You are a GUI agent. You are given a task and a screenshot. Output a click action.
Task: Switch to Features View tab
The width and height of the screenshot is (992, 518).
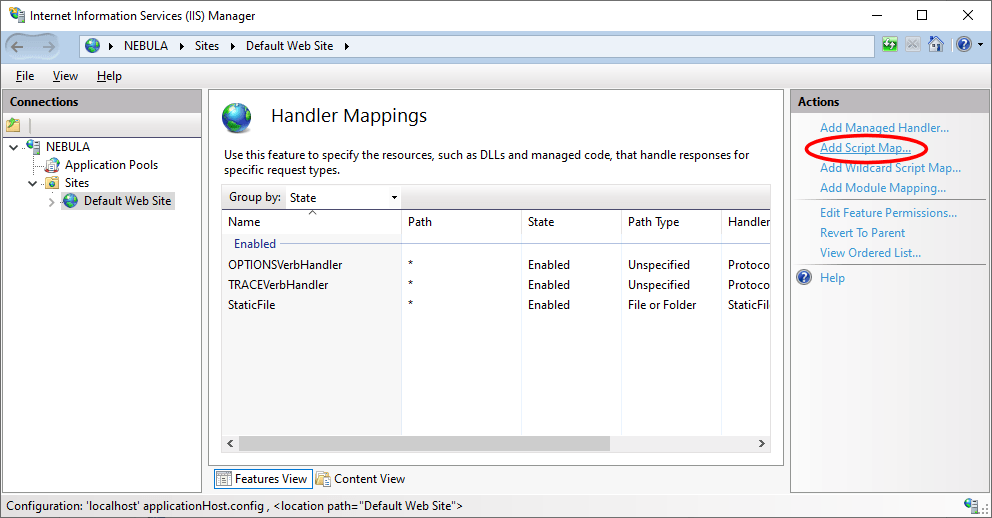[263, 479]
